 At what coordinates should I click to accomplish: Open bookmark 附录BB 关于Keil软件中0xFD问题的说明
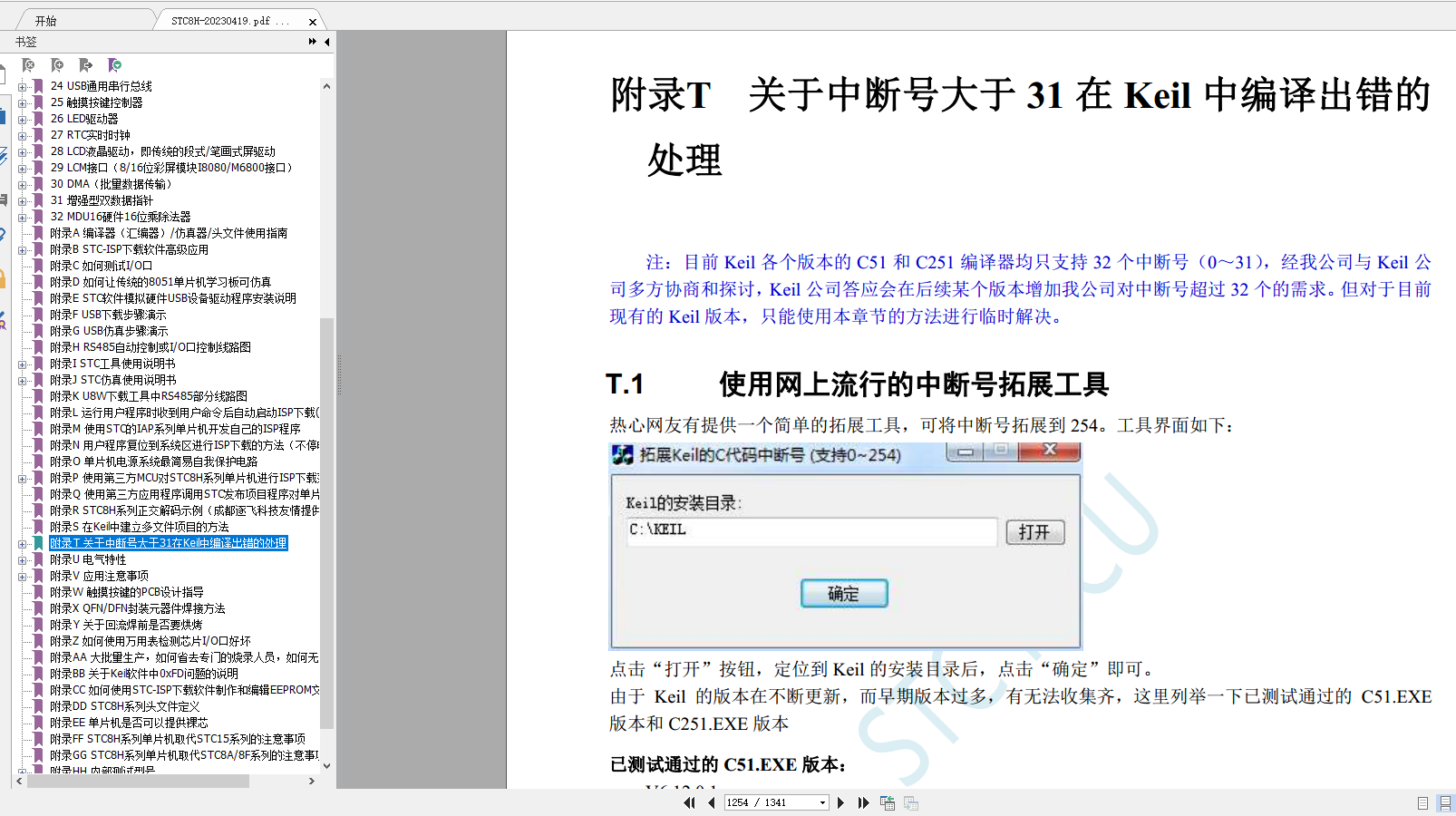tap(144, 674)
